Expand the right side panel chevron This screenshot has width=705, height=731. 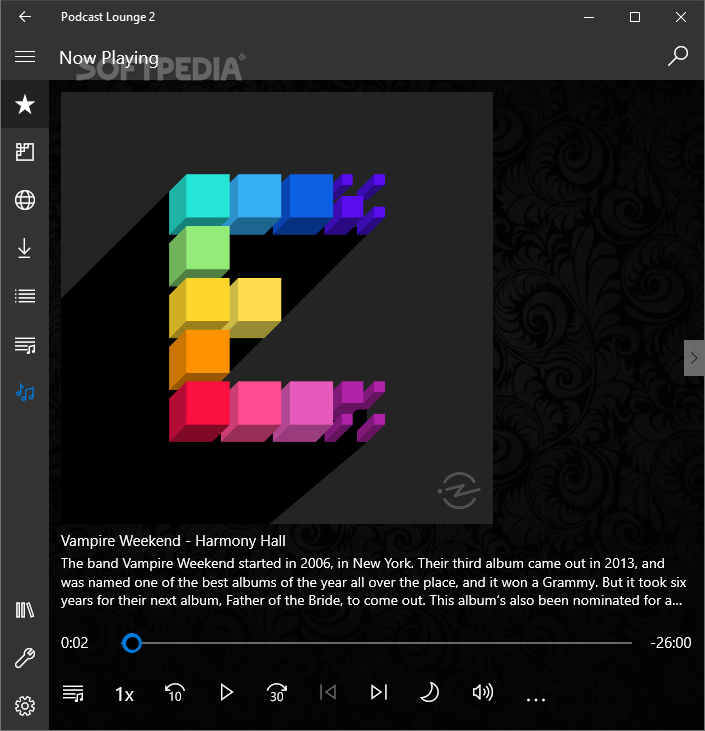coord(694,358)
